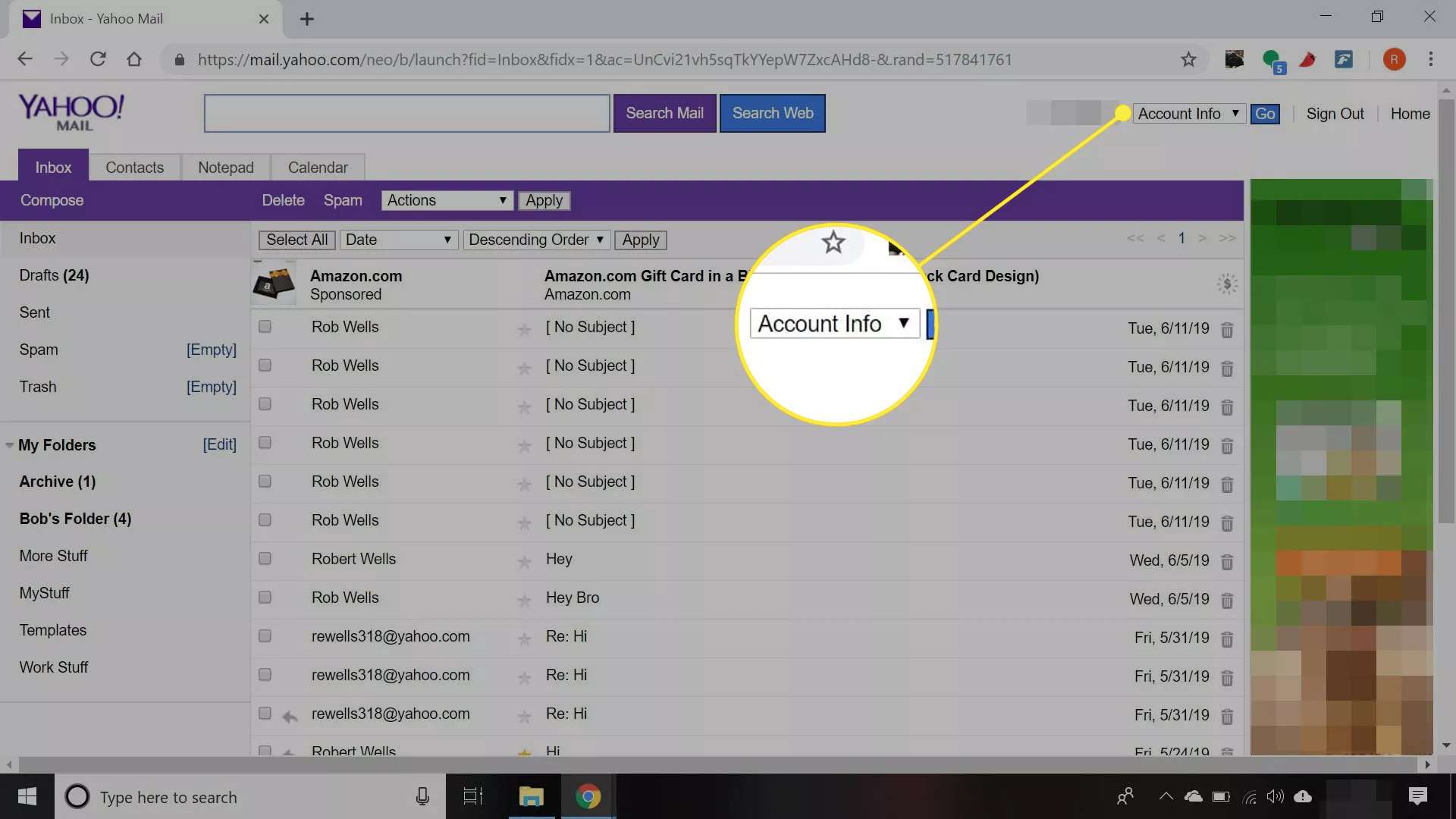Click the Compose button to write email
This screenshot has width=1456, height=819.
click(x=52, y=200)
